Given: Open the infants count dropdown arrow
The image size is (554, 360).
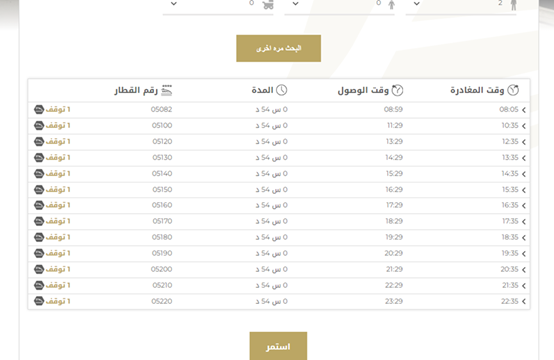Looking at the screenshot, I should click(x=173, y=4).
